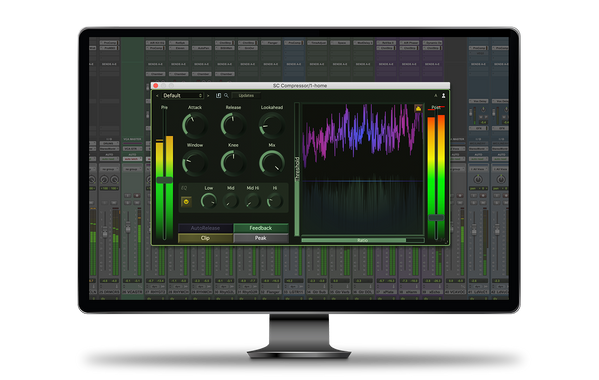Click the EQ Hi knob
This screenshot has height=380, width=599.
click(275, 201)
